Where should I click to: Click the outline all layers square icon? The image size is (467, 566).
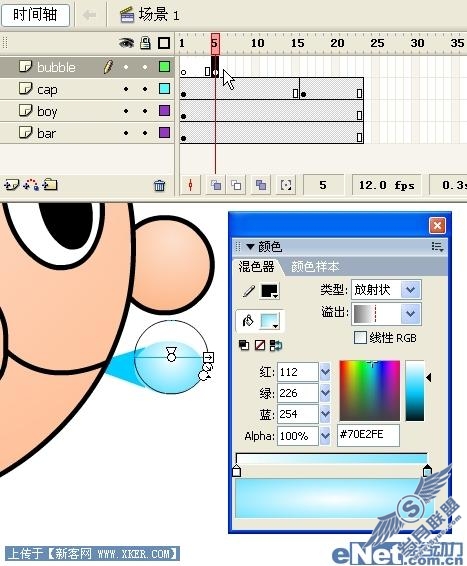164,43
